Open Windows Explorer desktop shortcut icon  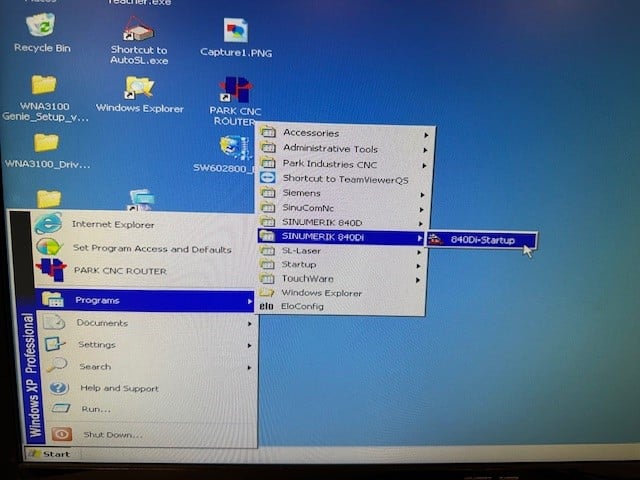pyautogui.click(x=139, y=87)
